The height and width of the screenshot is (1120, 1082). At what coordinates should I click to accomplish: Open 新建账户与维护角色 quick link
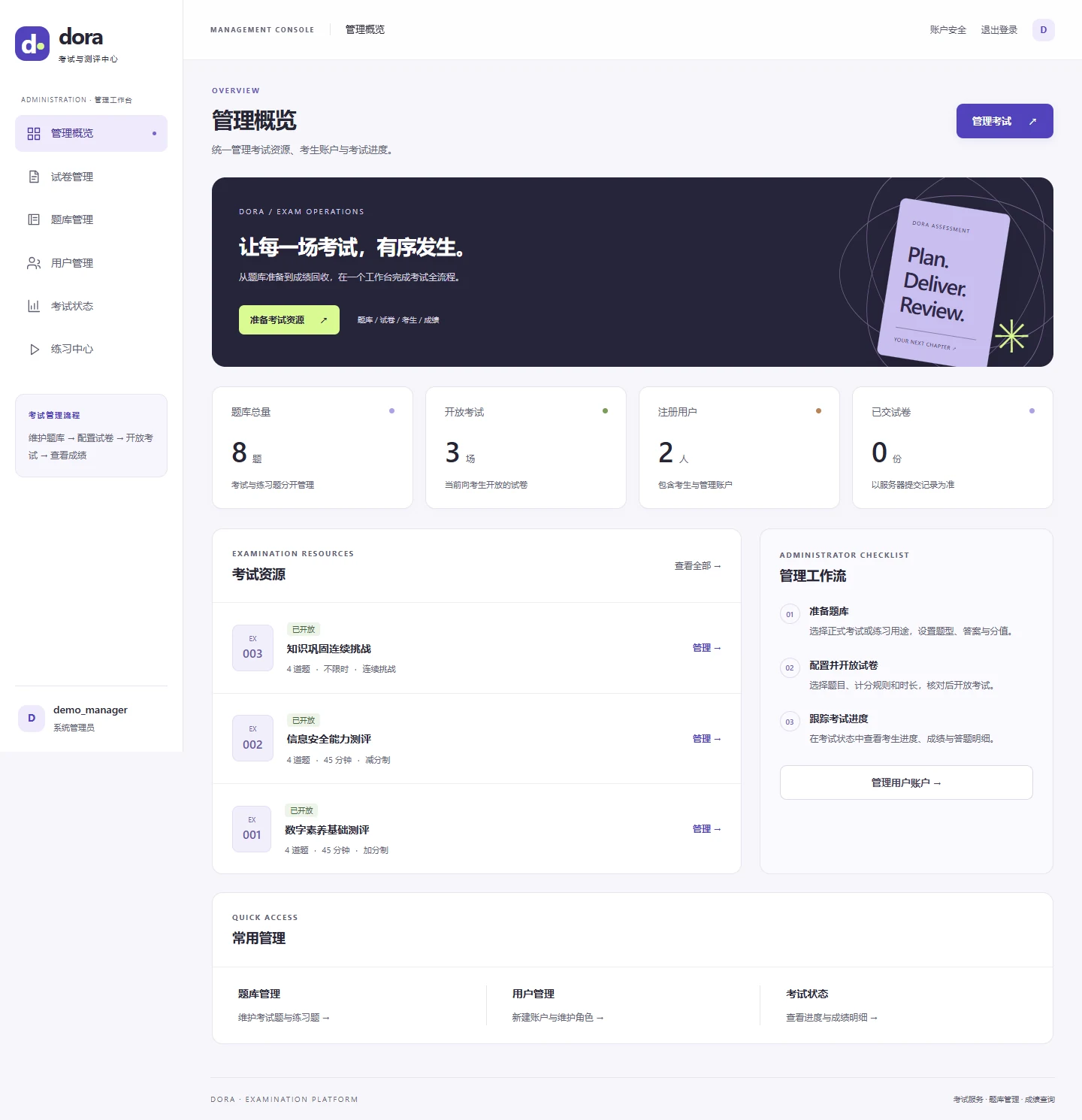click(x=558, y=1018)
